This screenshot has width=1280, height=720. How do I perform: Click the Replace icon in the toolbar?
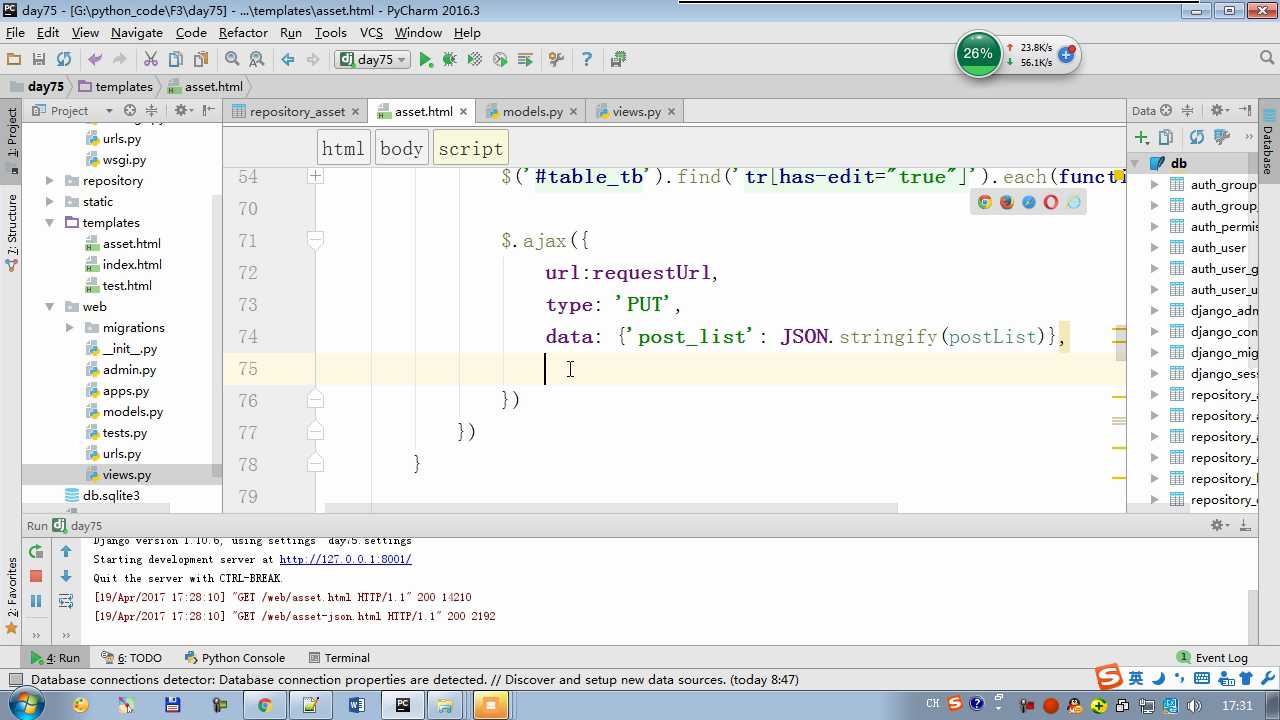tap(257, 60)
